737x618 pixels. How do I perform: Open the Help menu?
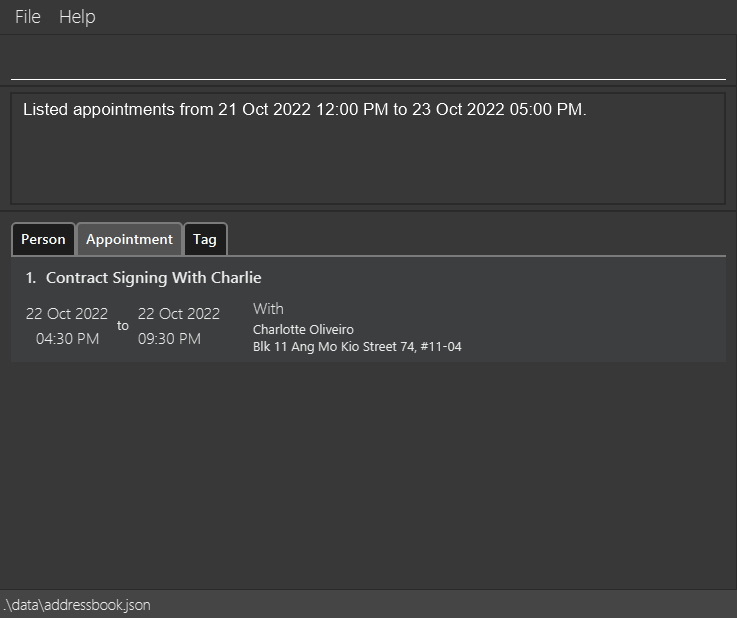[x=77, y=17]
